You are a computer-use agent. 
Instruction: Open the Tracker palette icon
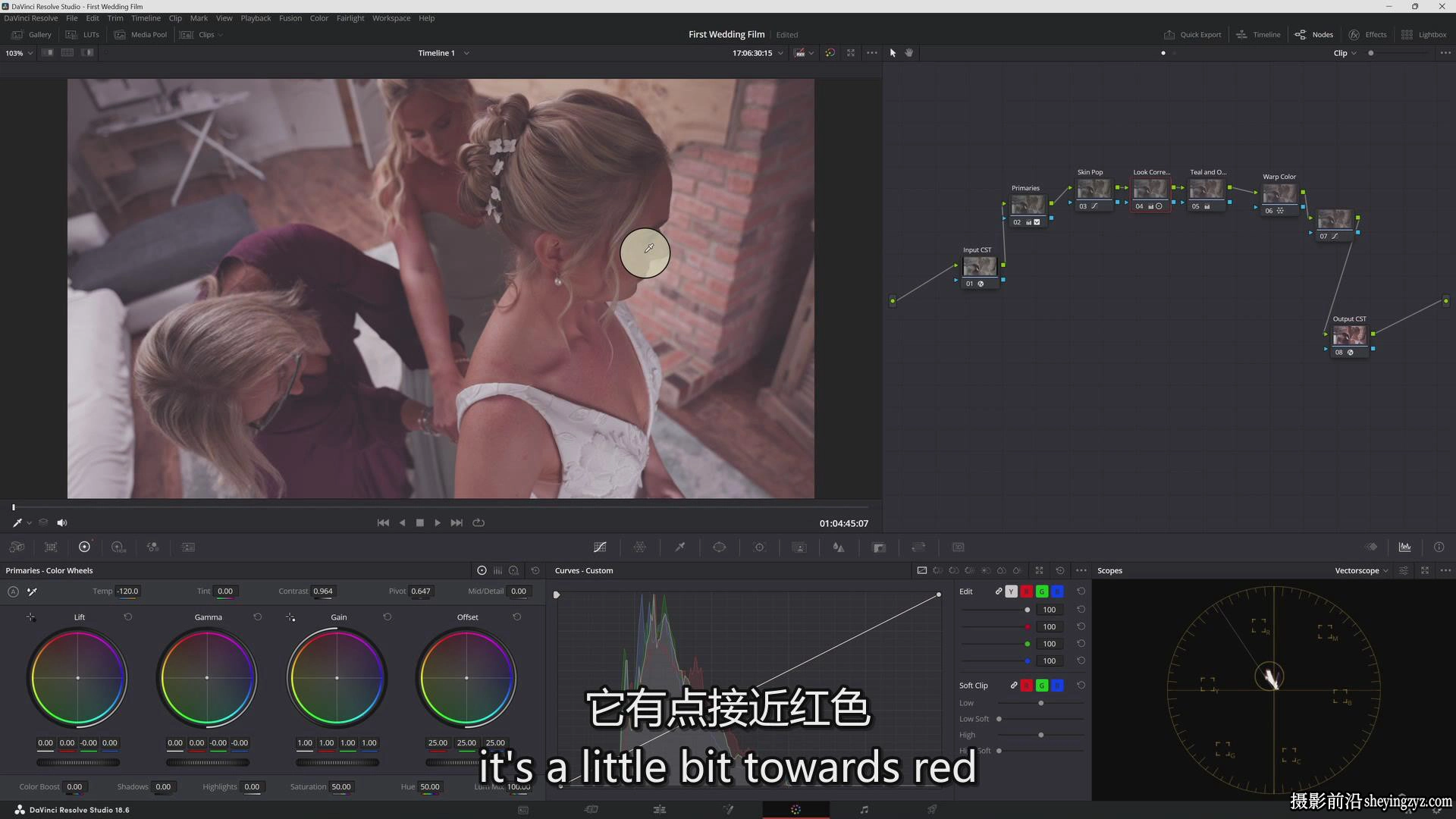[759, 547]
